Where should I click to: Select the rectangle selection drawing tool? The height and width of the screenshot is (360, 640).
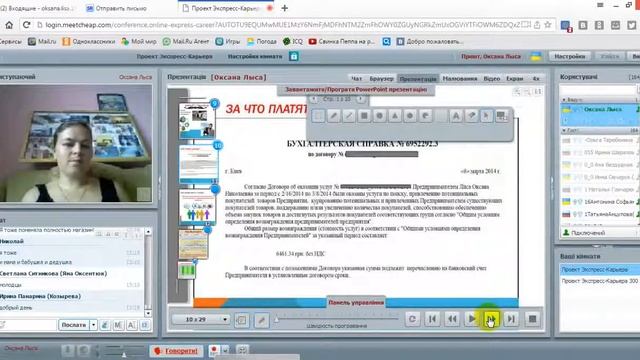(x=318, y=116)
